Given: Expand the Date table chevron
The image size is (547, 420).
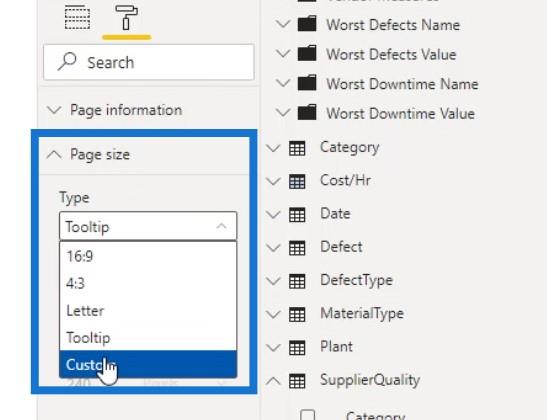Looking at the screenshot, I should (x=273, y=214).
